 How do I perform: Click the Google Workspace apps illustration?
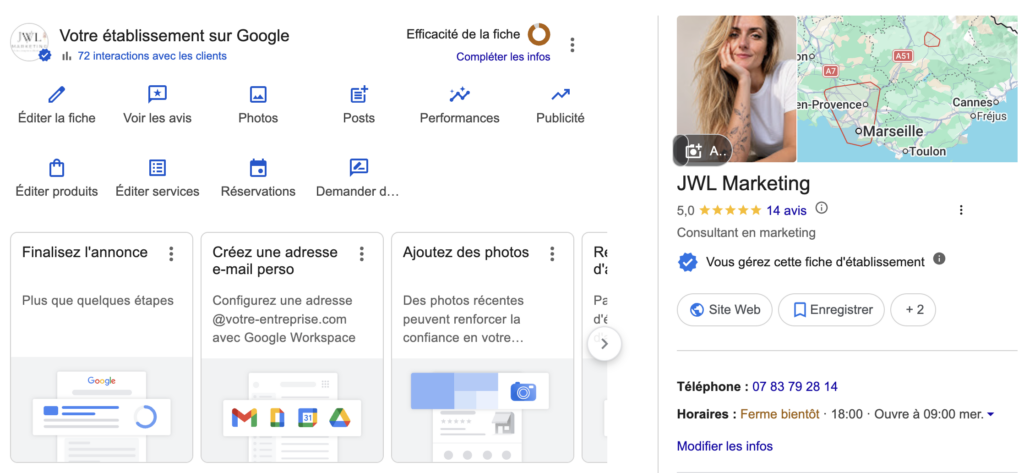[x=293, y=417]
